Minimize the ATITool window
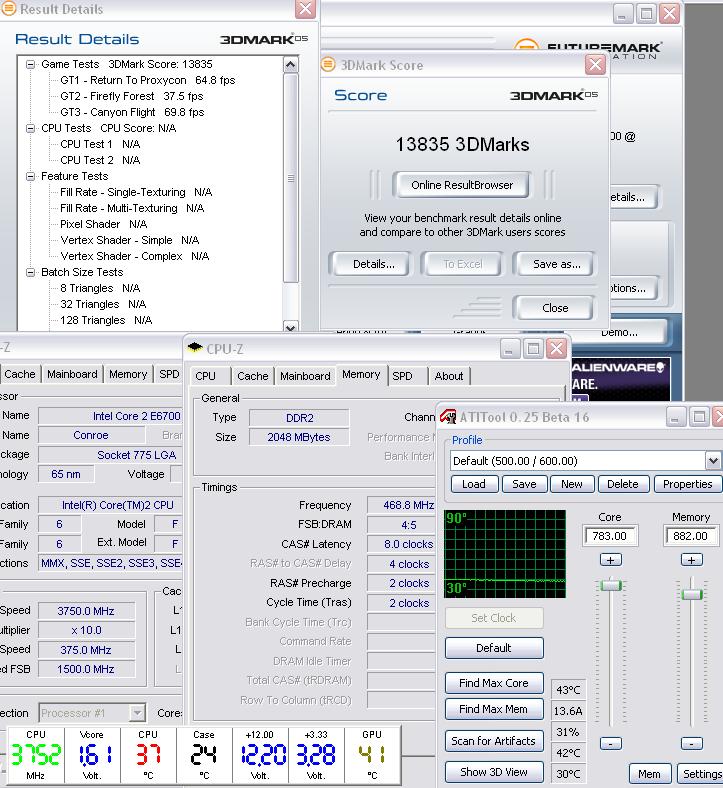Image resolution: width=723 pixels, height=788 pixels. click(x=675, y=417)
